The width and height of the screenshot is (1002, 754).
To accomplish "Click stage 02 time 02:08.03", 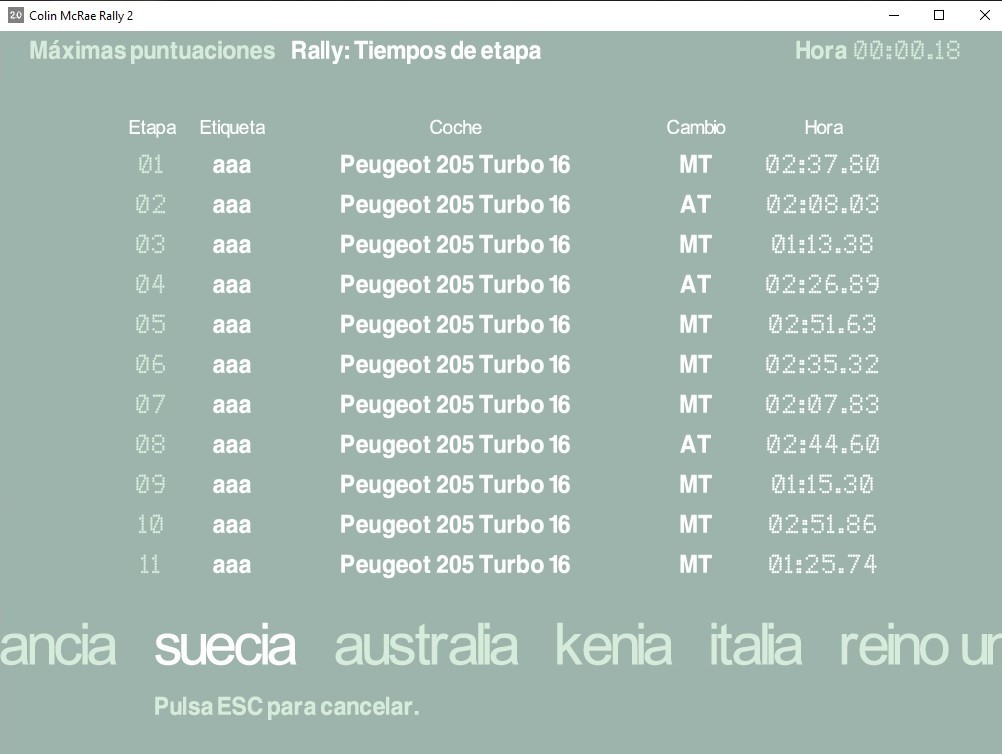I will [x=822, y=205].
